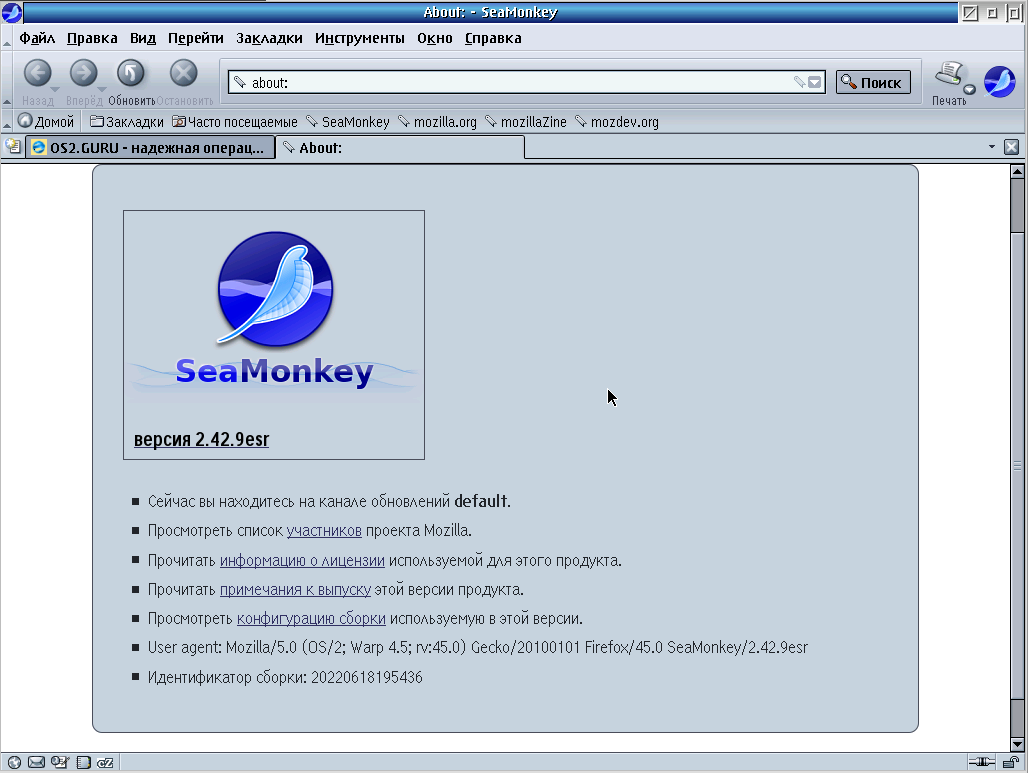
Task: Click the scrollbar up arrow
Action: coord(1018,172)
